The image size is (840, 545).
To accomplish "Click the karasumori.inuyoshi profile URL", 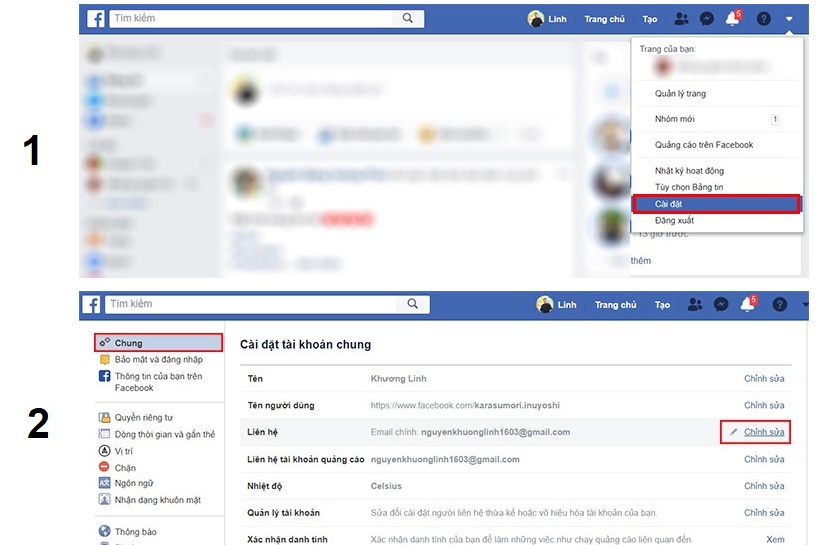I will (465, 405).
